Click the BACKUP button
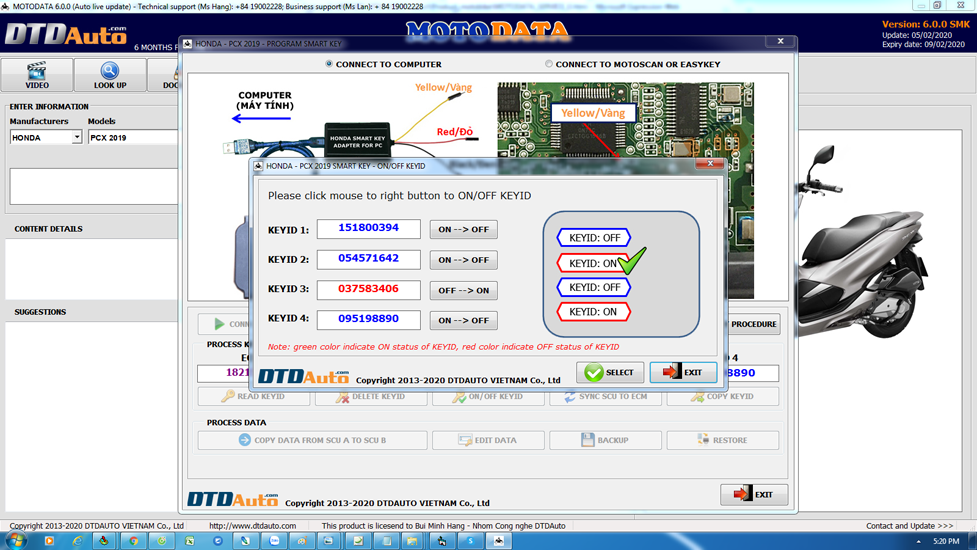 coord(606,440)
